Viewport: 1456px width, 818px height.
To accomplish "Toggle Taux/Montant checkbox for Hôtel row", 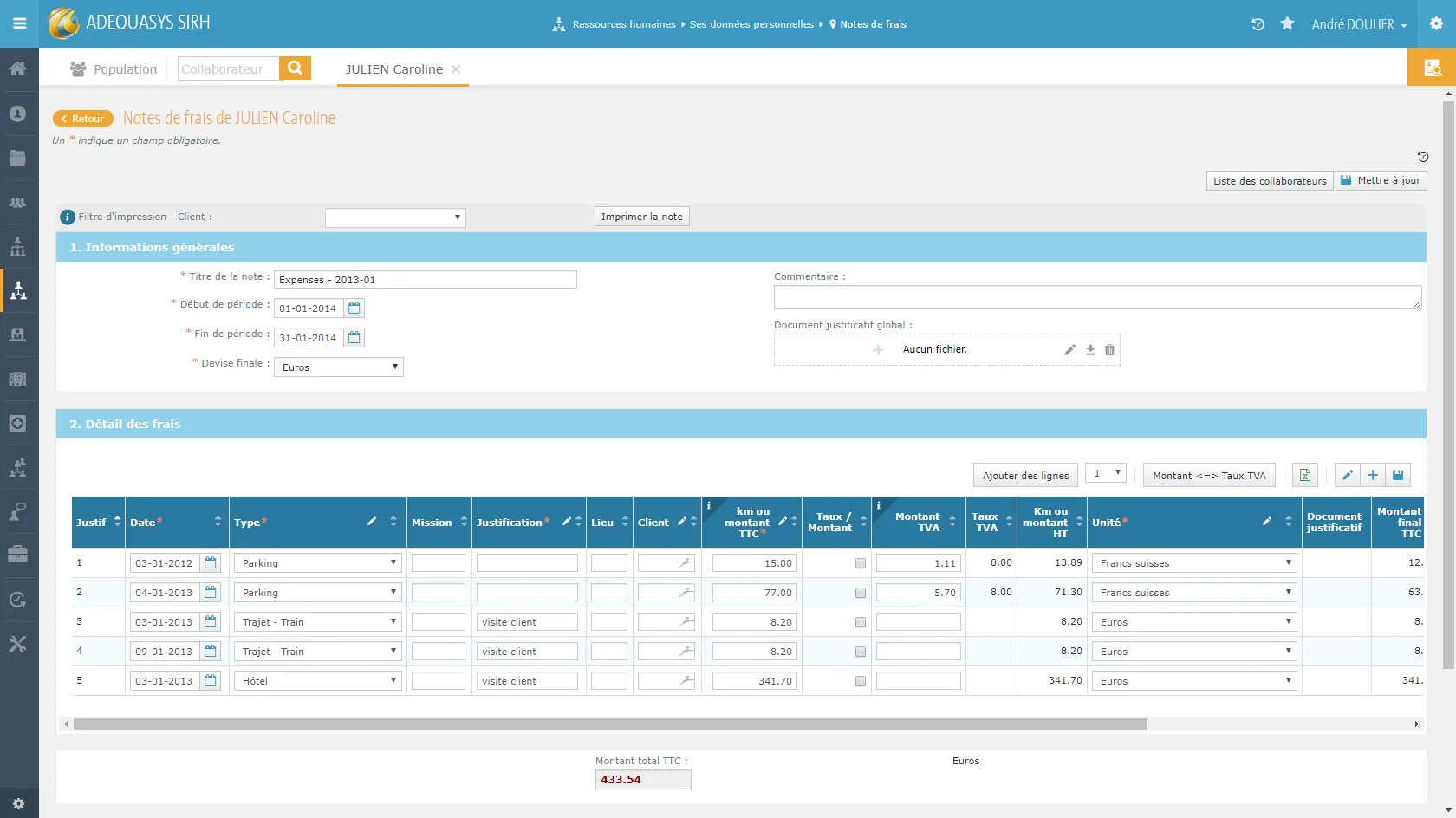I will [861, 681].
